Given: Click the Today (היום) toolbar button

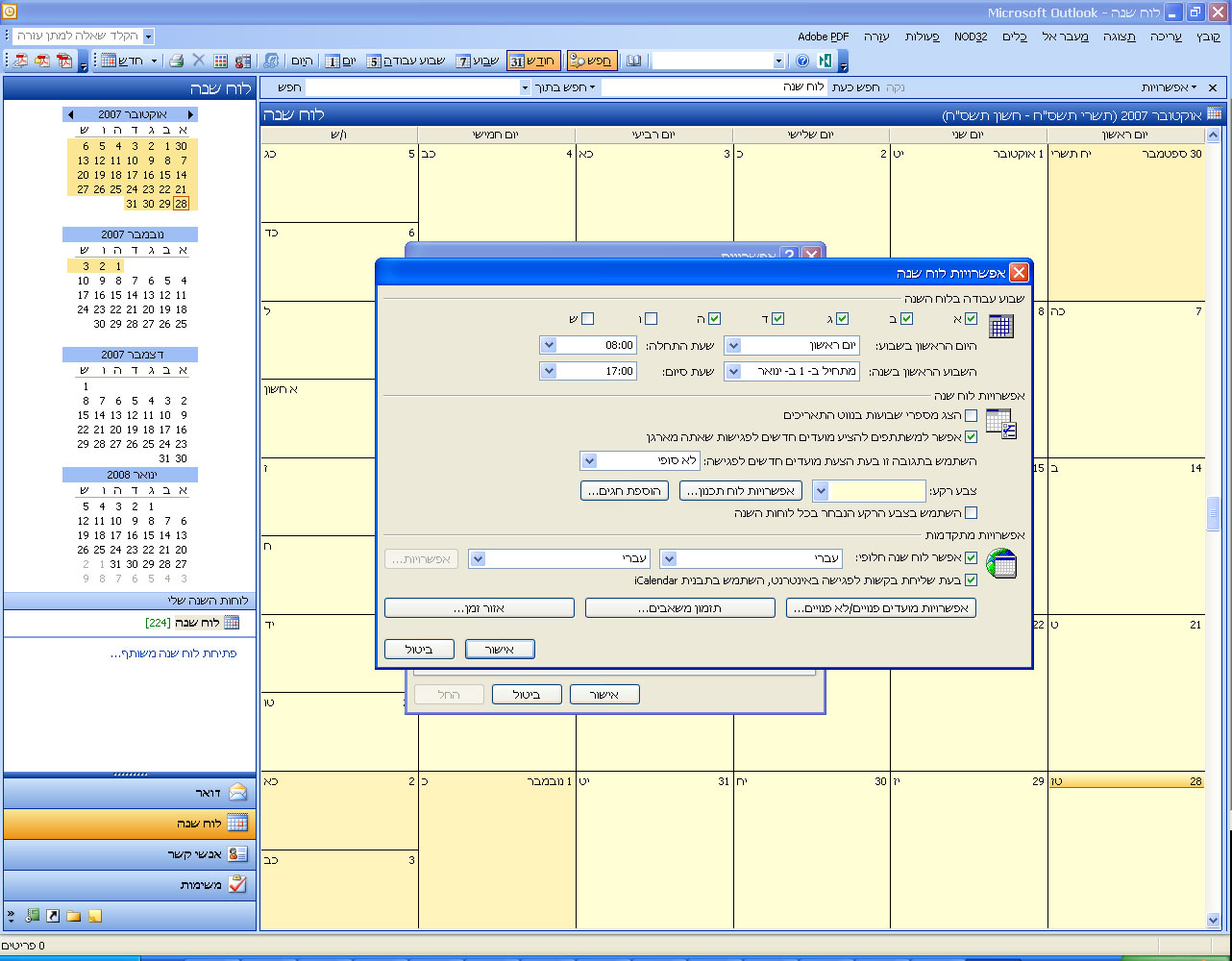Looking at the screenshot, I should pos(301,61).
